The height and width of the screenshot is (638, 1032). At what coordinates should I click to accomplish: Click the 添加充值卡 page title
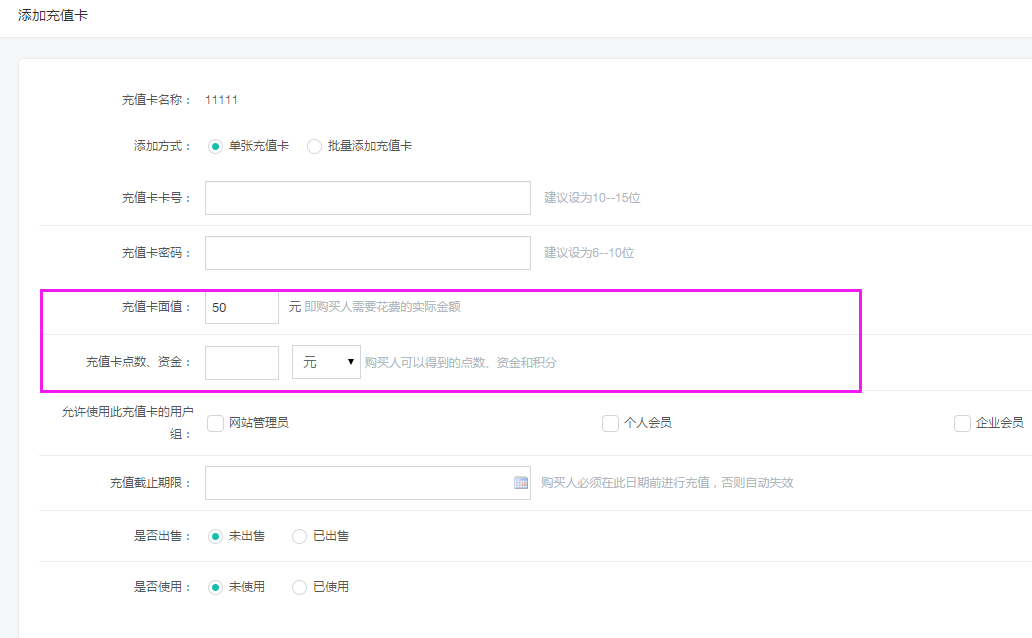(x=53, y=16)
